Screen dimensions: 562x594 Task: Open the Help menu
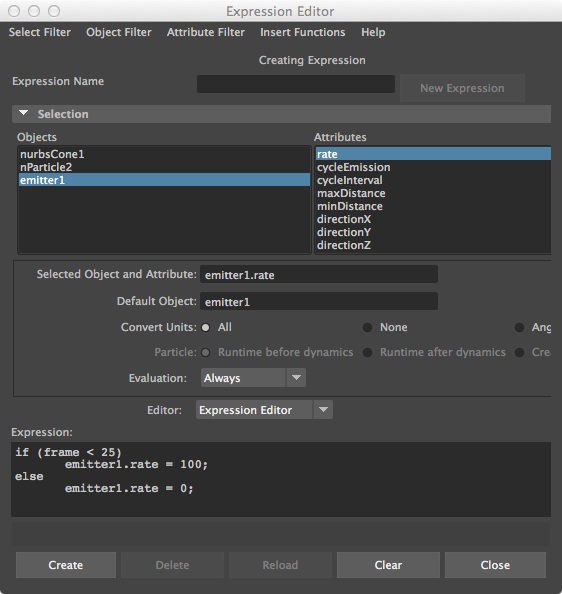coord(373,32)
